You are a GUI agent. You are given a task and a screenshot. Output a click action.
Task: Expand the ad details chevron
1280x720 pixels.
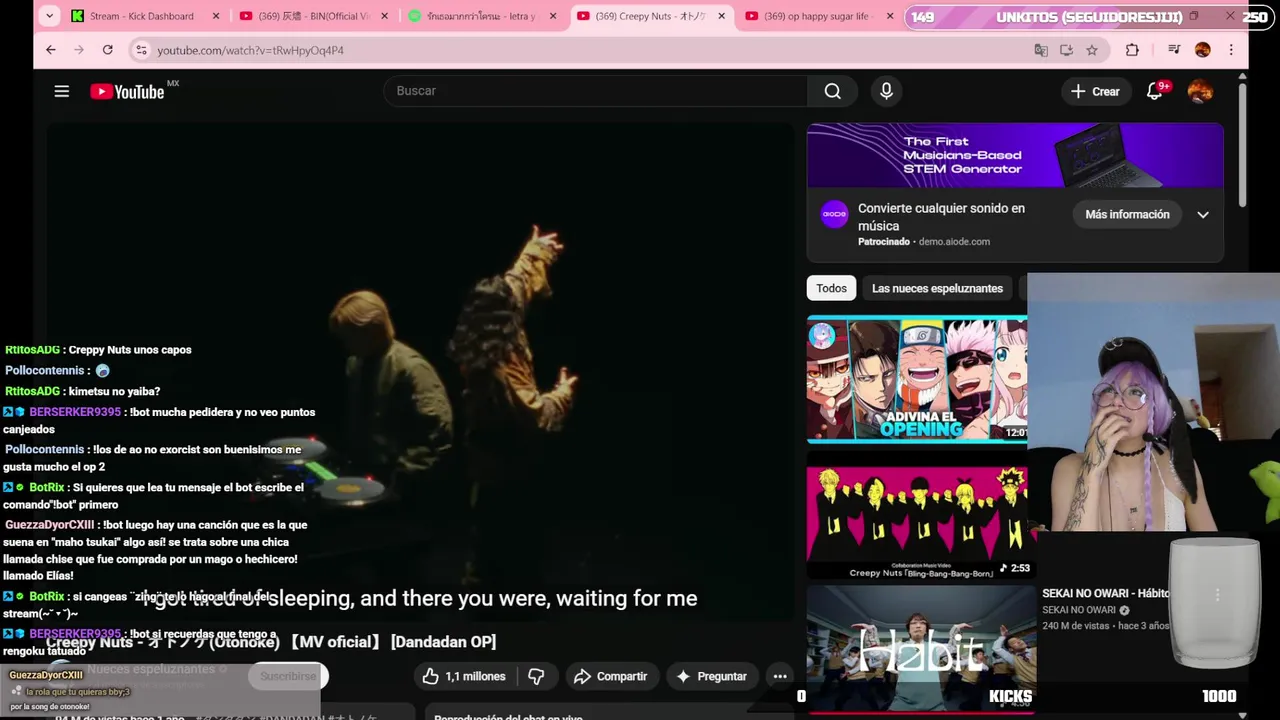(x=1203, y=214)
